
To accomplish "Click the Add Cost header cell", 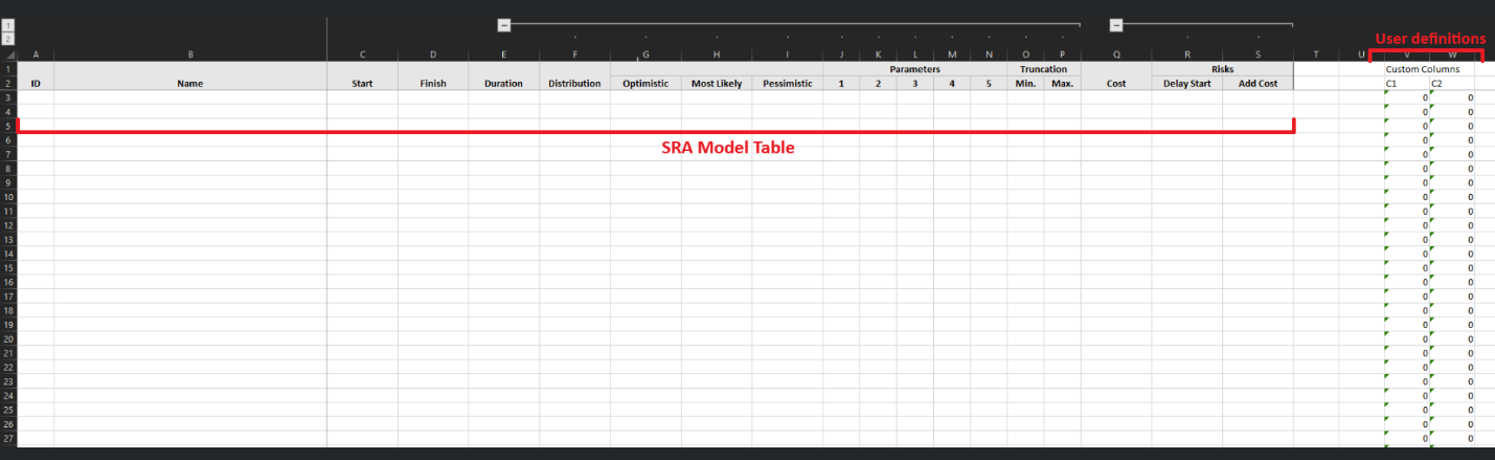I will pos(1258,83).
